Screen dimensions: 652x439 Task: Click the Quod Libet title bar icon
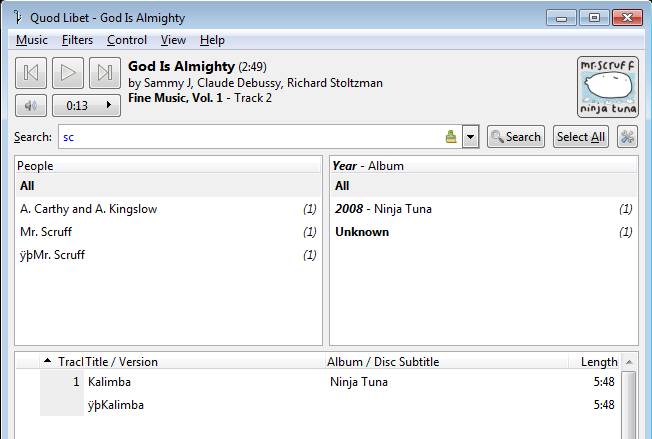(x=17, y=17)
